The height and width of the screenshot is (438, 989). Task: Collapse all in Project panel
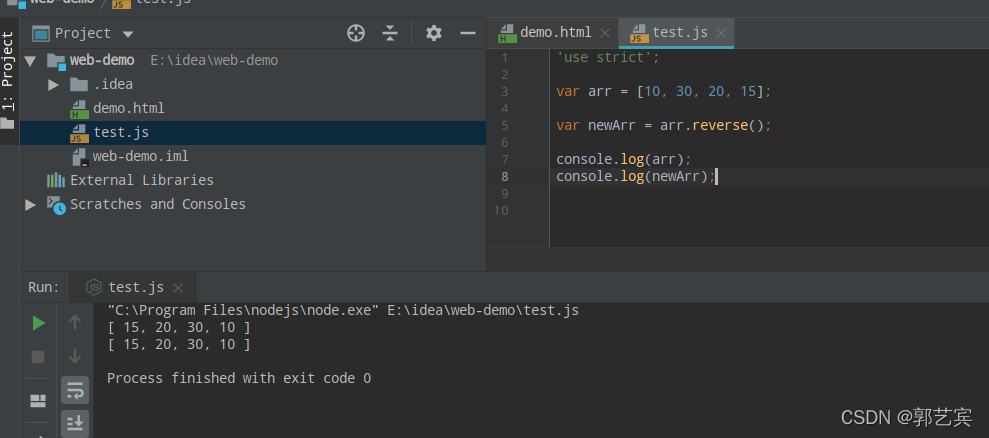390,33
